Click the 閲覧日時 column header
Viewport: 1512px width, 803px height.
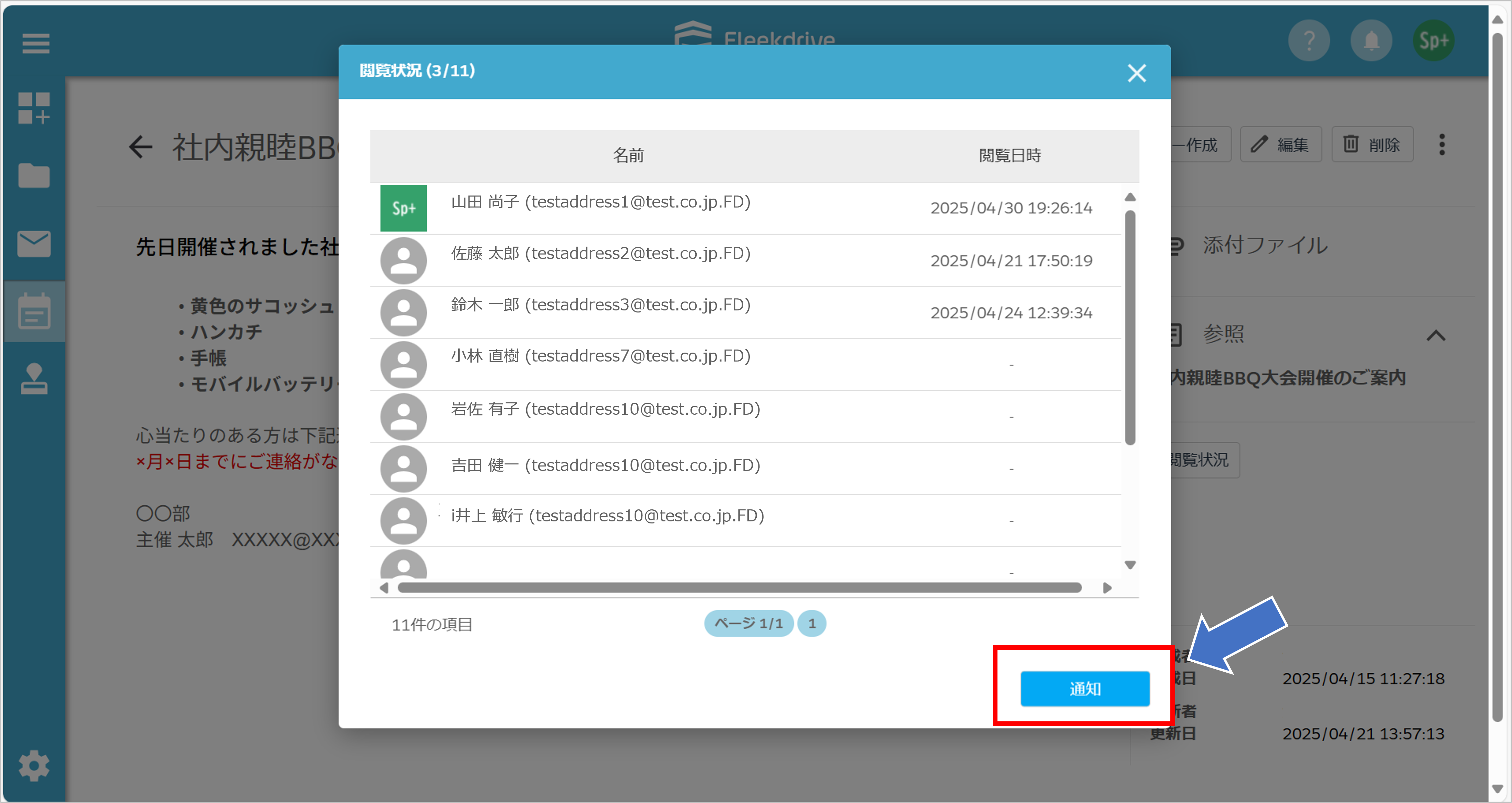[1010, 155]
